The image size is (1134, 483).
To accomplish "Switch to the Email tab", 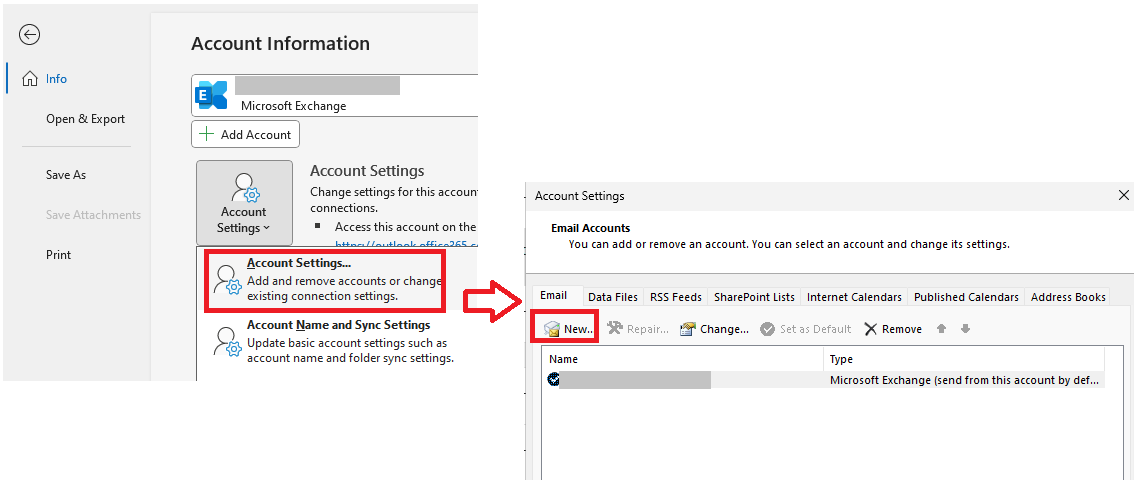I will tap(553, 296).
